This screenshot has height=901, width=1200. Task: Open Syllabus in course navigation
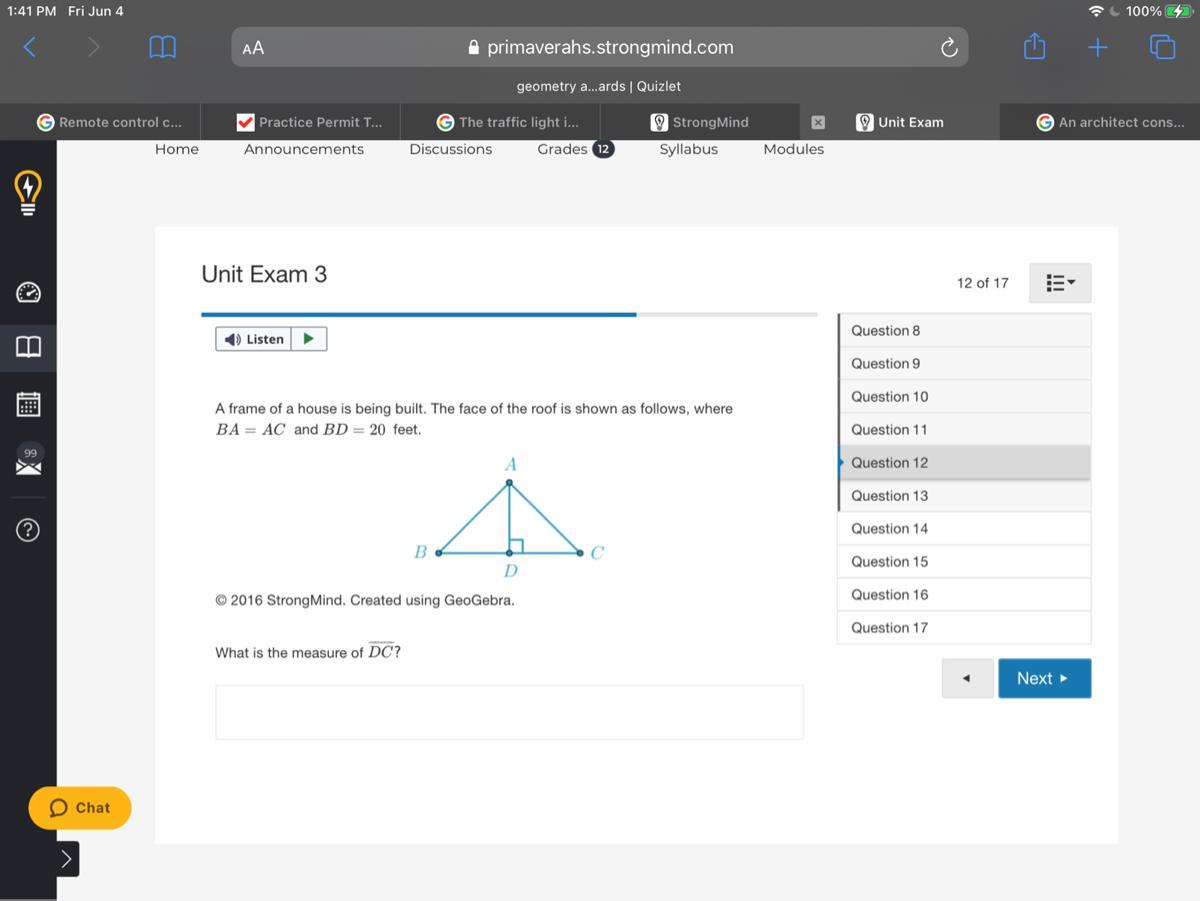pyautogui.click(x=688, y=149)
